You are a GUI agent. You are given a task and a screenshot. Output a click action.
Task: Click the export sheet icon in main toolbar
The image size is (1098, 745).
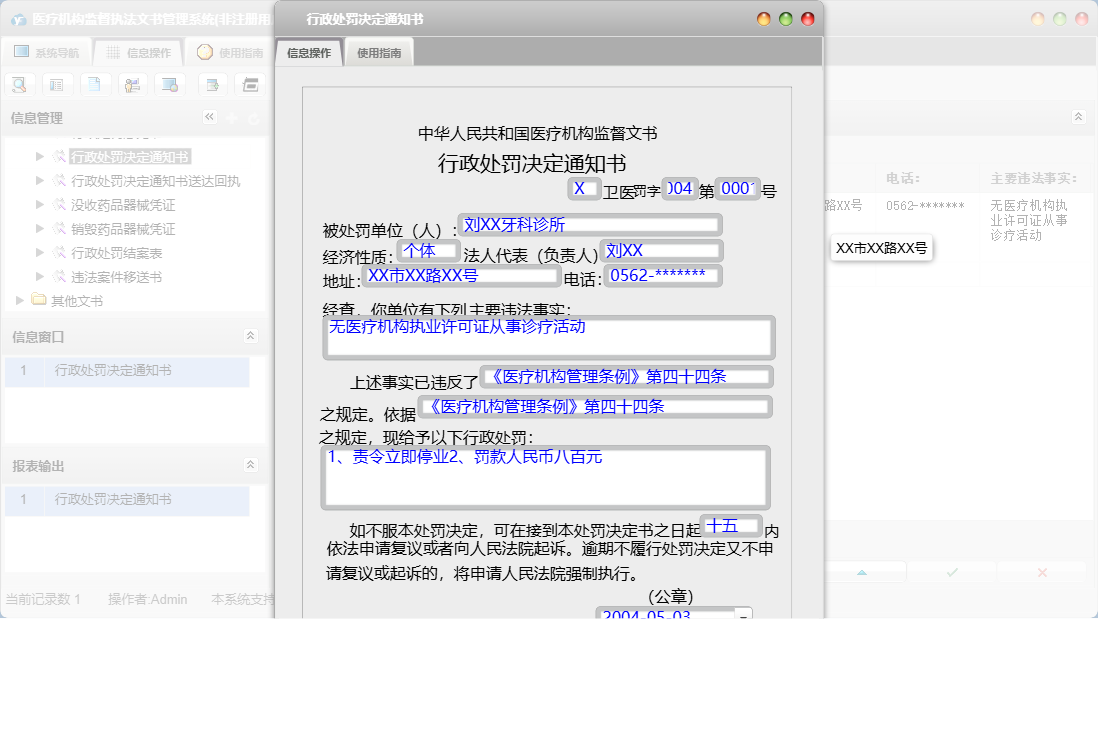click(213, 85)
